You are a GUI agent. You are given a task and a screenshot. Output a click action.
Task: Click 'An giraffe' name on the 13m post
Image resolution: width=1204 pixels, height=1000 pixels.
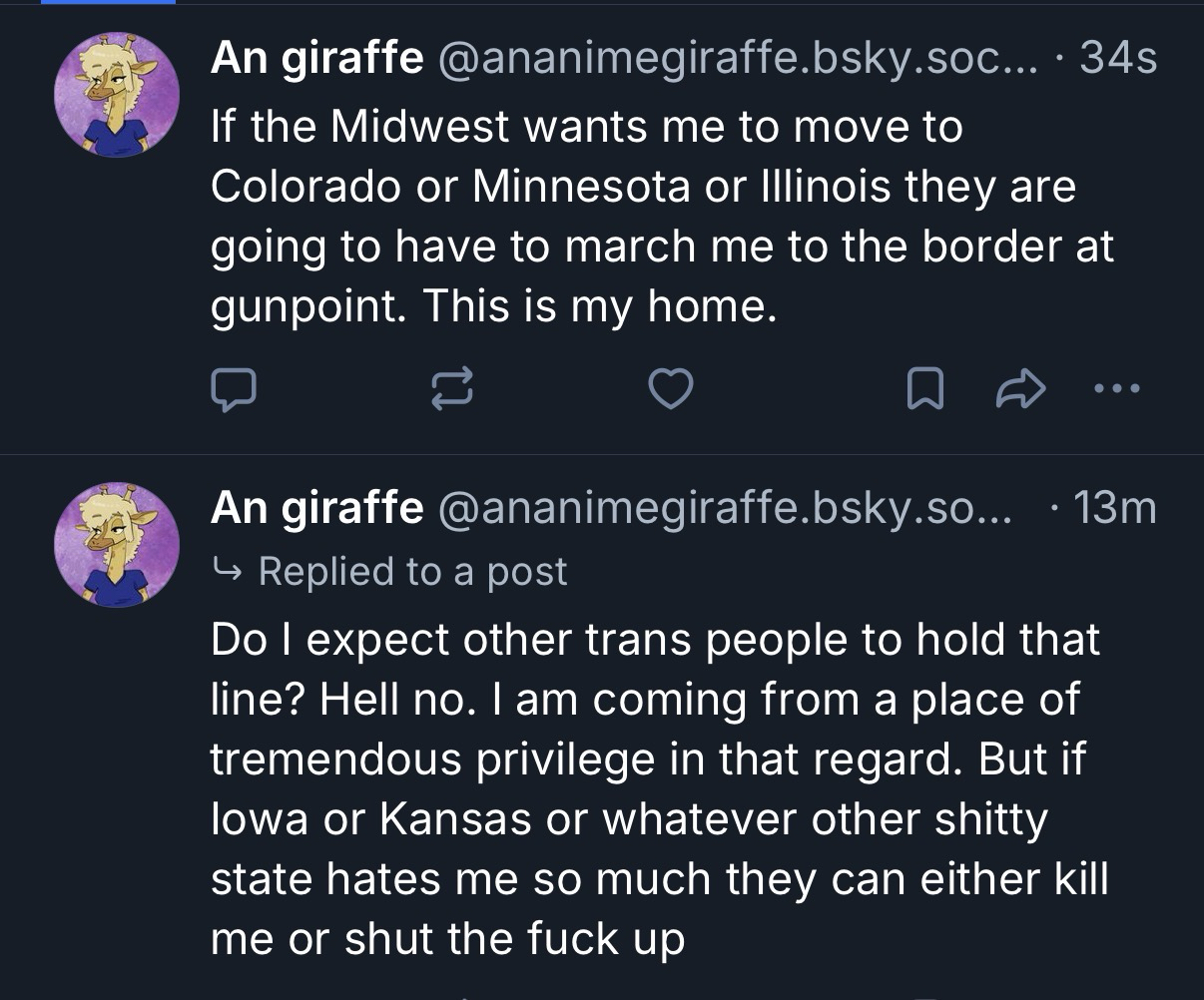[316, 509]
